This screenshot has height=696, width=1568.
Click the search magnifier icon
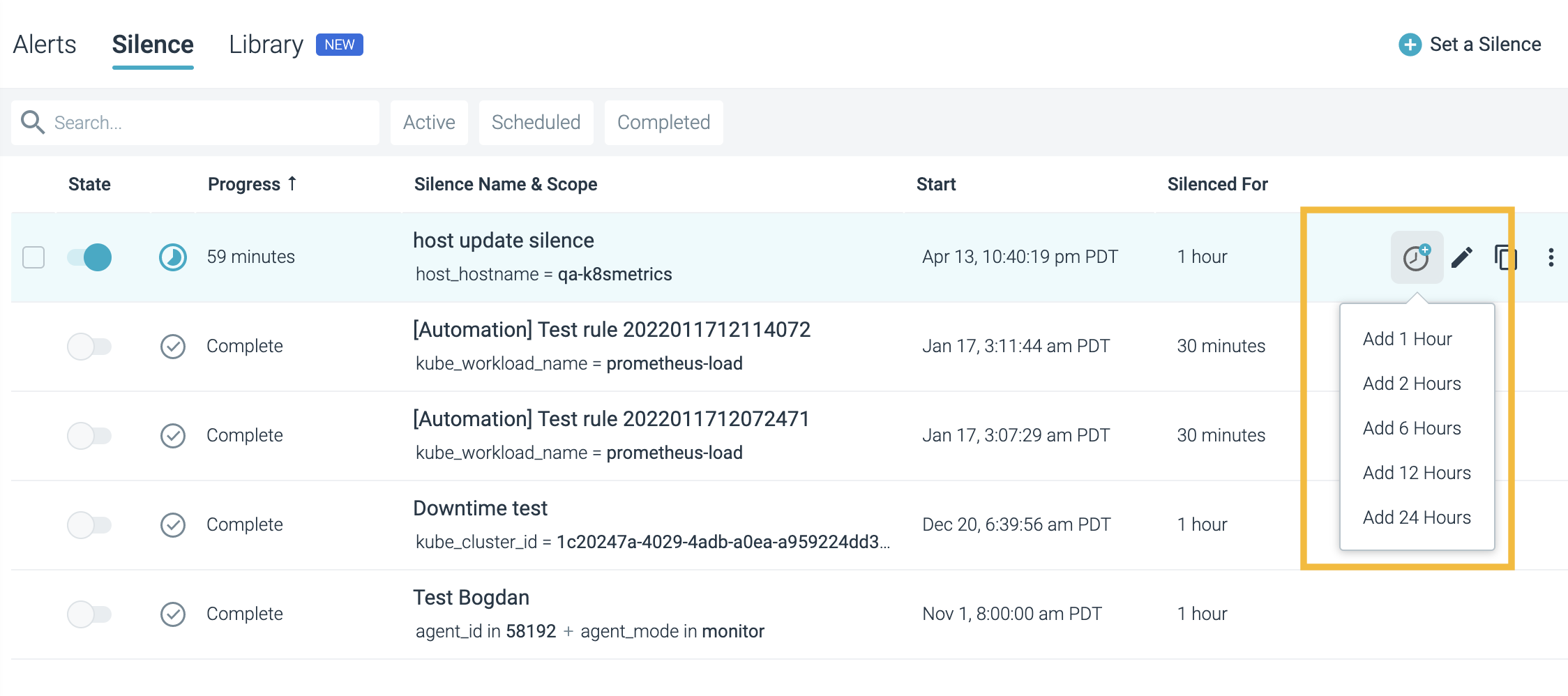click(x=32, y=122)
